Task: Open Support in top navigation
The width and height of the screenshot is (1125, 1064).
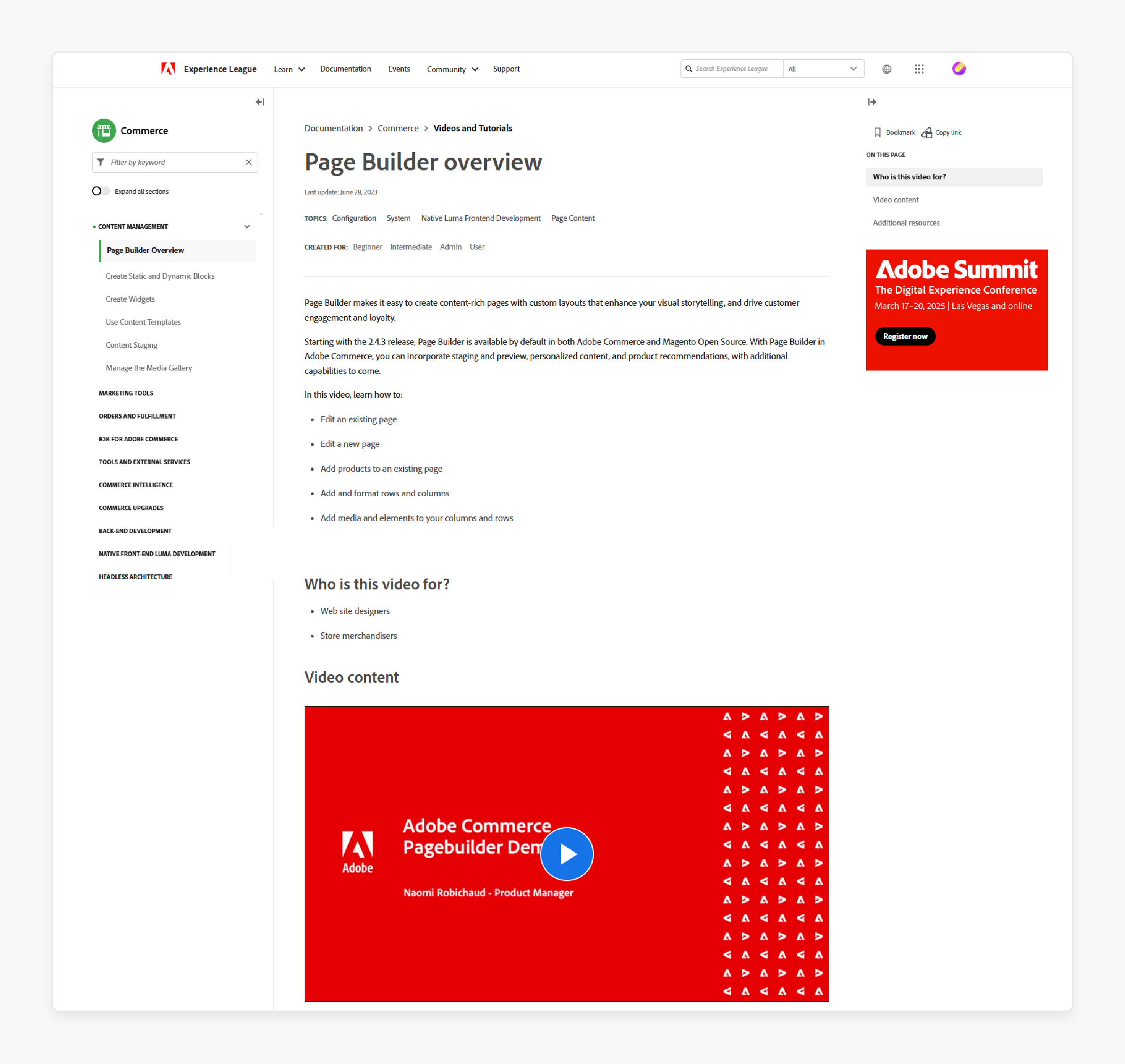Action: pos(506,69)
